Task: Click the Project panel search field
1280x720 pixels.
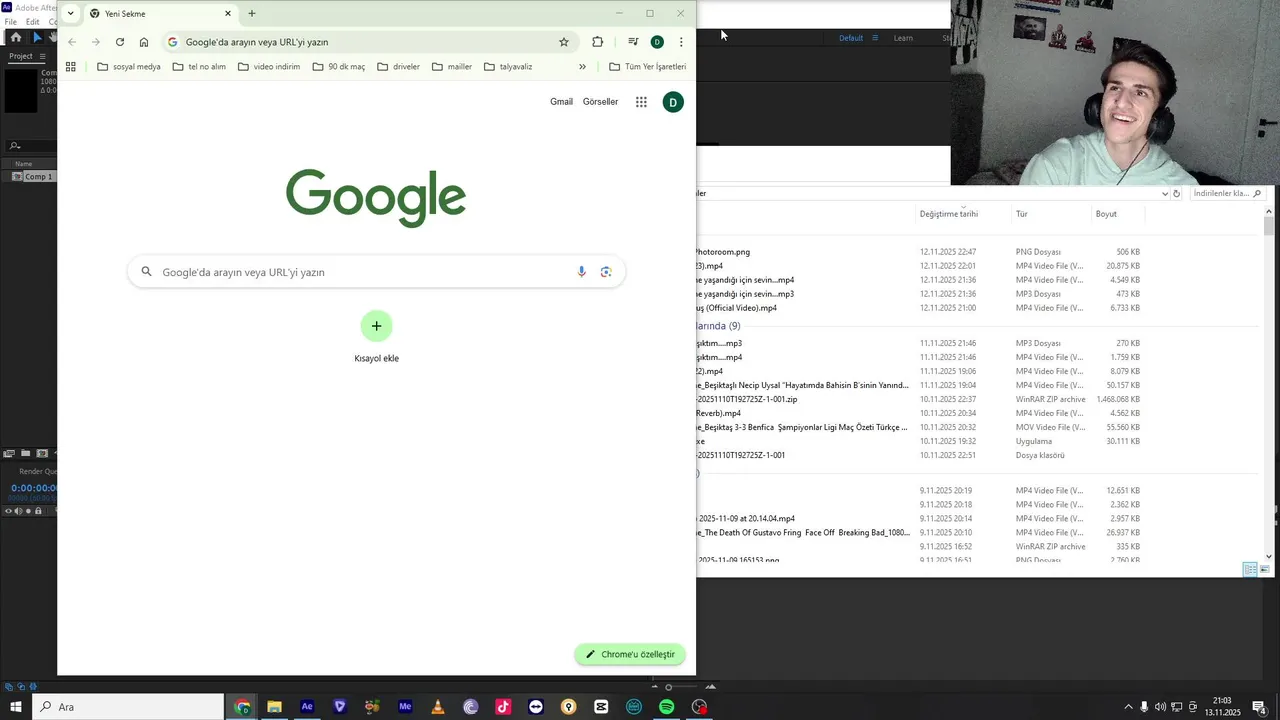Action: point(30,146)
